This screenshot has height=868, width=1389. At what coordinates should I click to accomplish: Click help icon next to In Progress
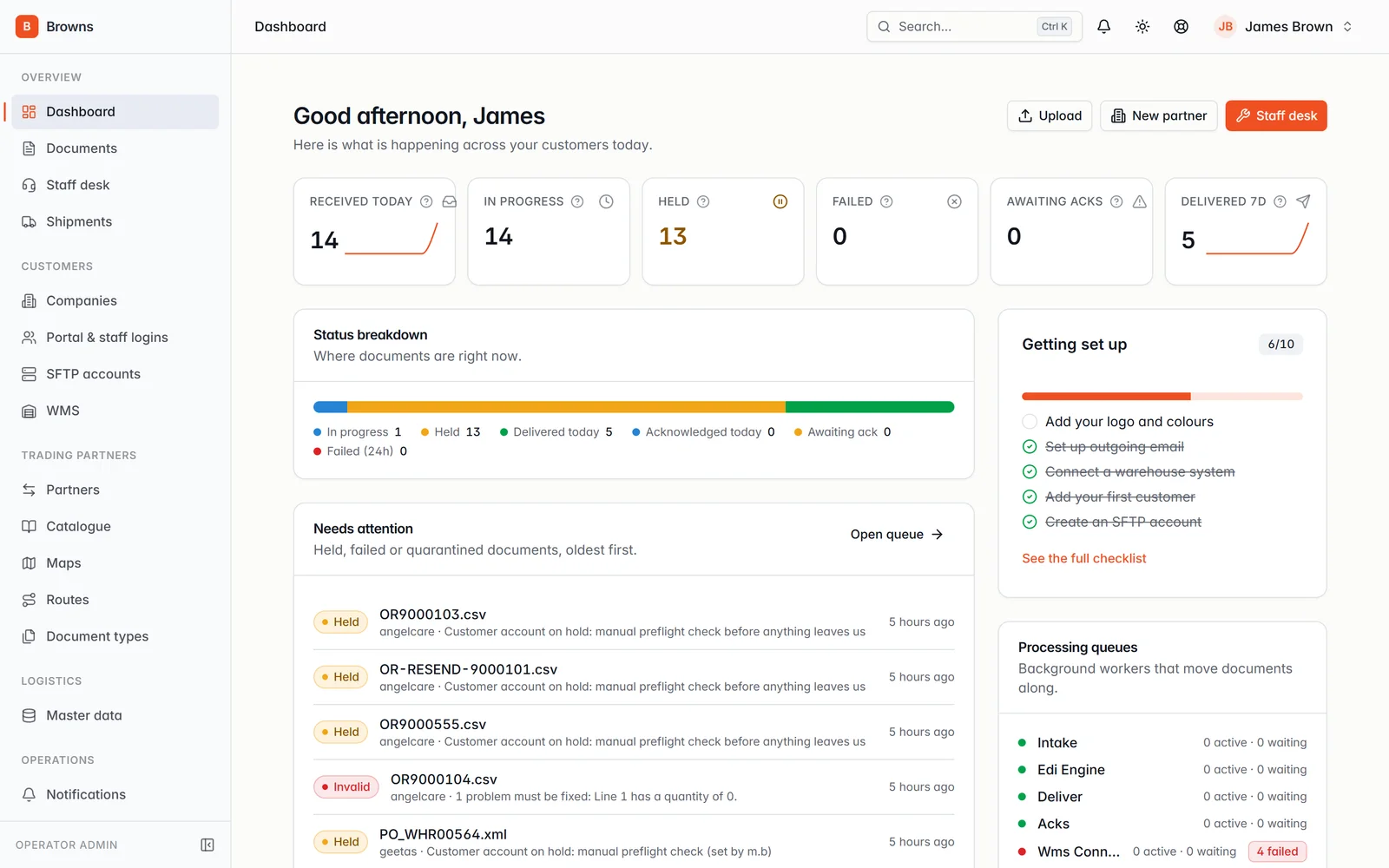pyautogui.click(x=577, y=201)
